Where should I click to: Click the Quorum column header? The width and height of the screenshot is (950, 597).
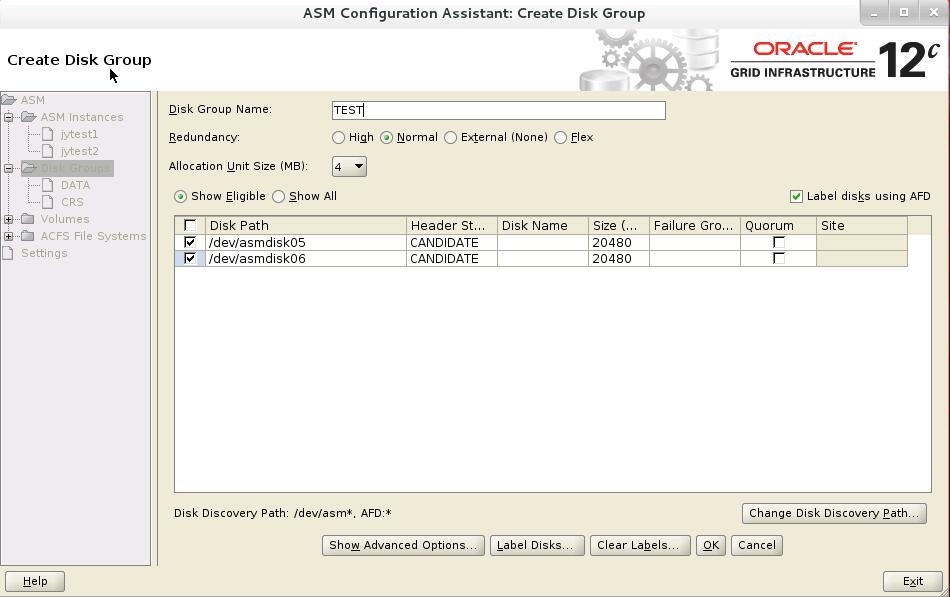(779, 225)
